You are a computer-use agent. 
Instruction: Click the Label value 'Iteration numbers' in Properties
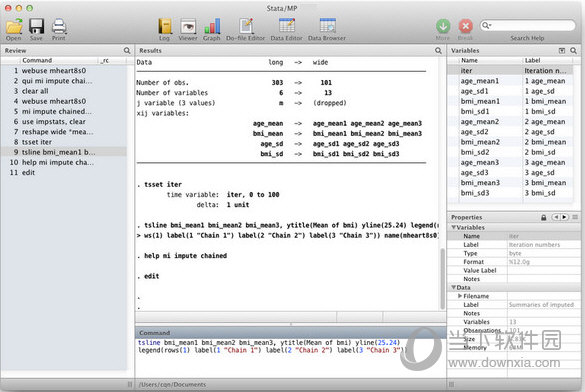coord(534,245)
